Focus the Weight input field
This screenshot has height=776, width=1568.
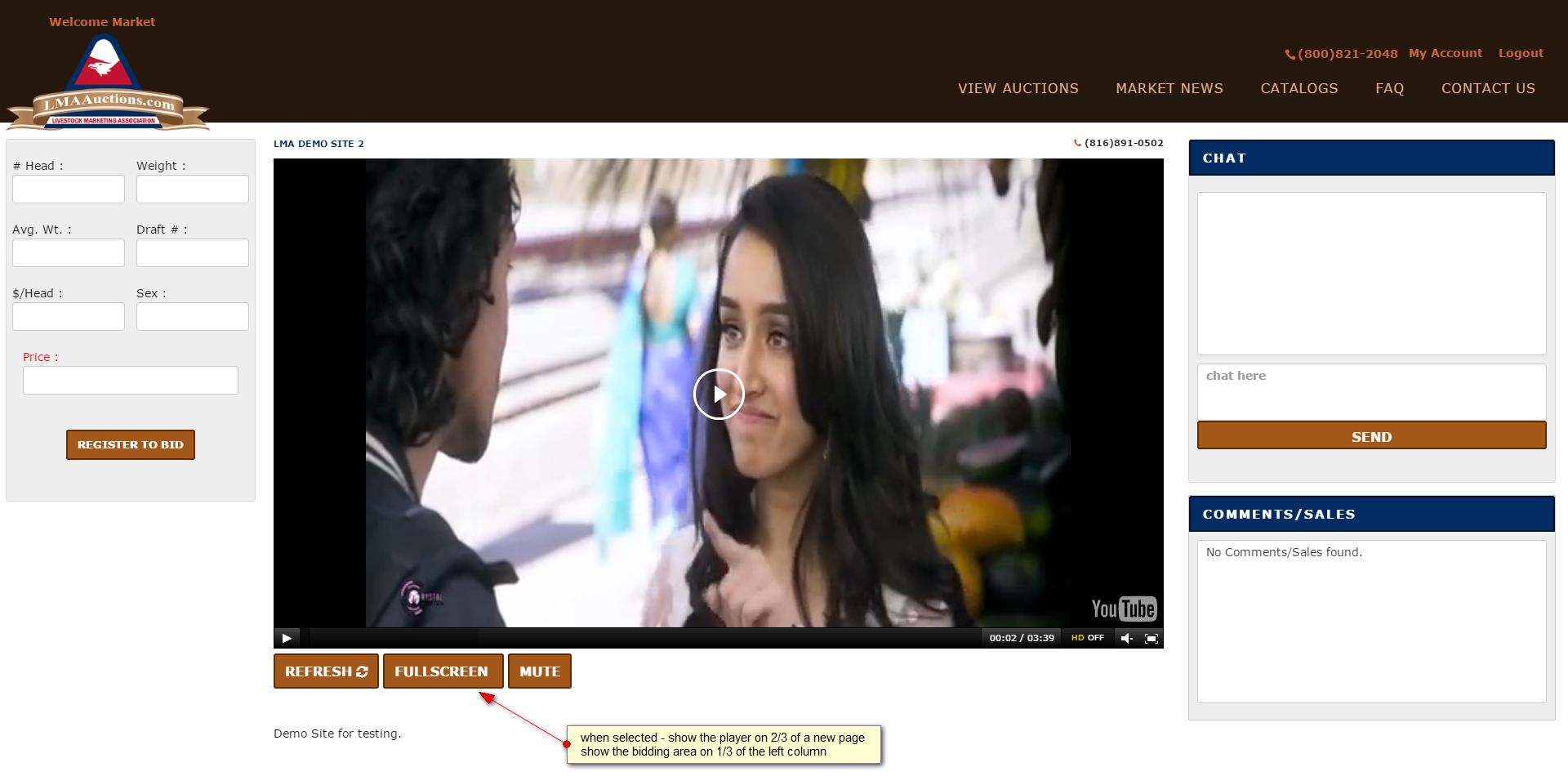[x=193, y=190]
